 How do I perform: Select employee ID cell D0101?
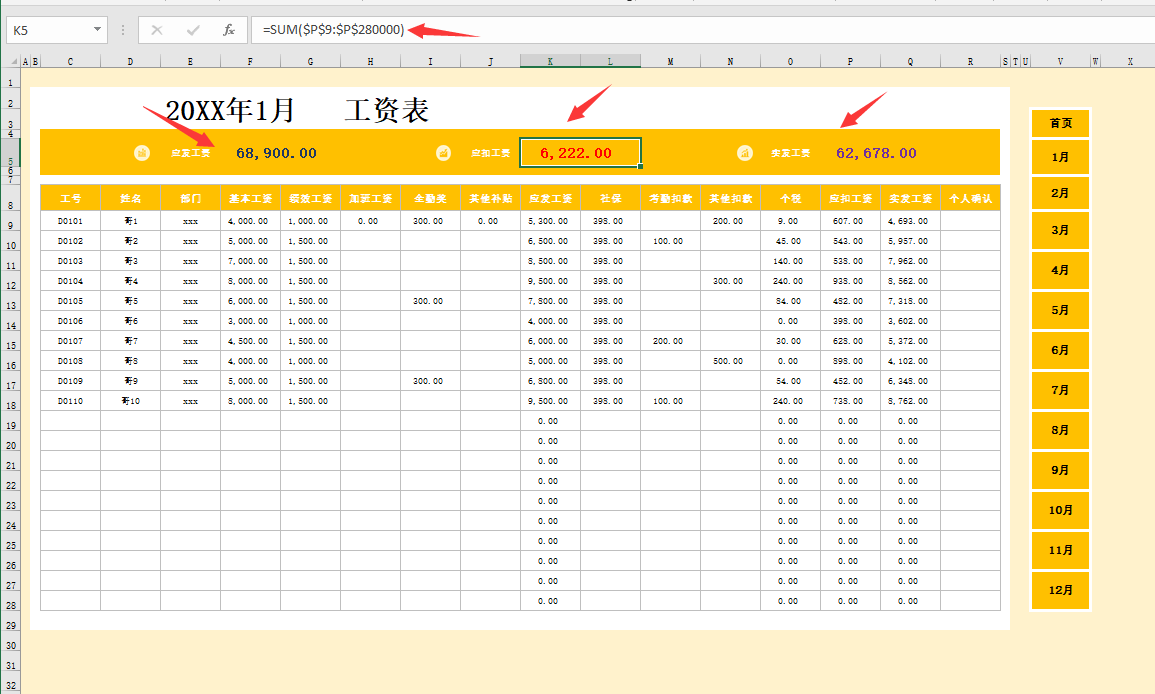[x=71, y=221]
